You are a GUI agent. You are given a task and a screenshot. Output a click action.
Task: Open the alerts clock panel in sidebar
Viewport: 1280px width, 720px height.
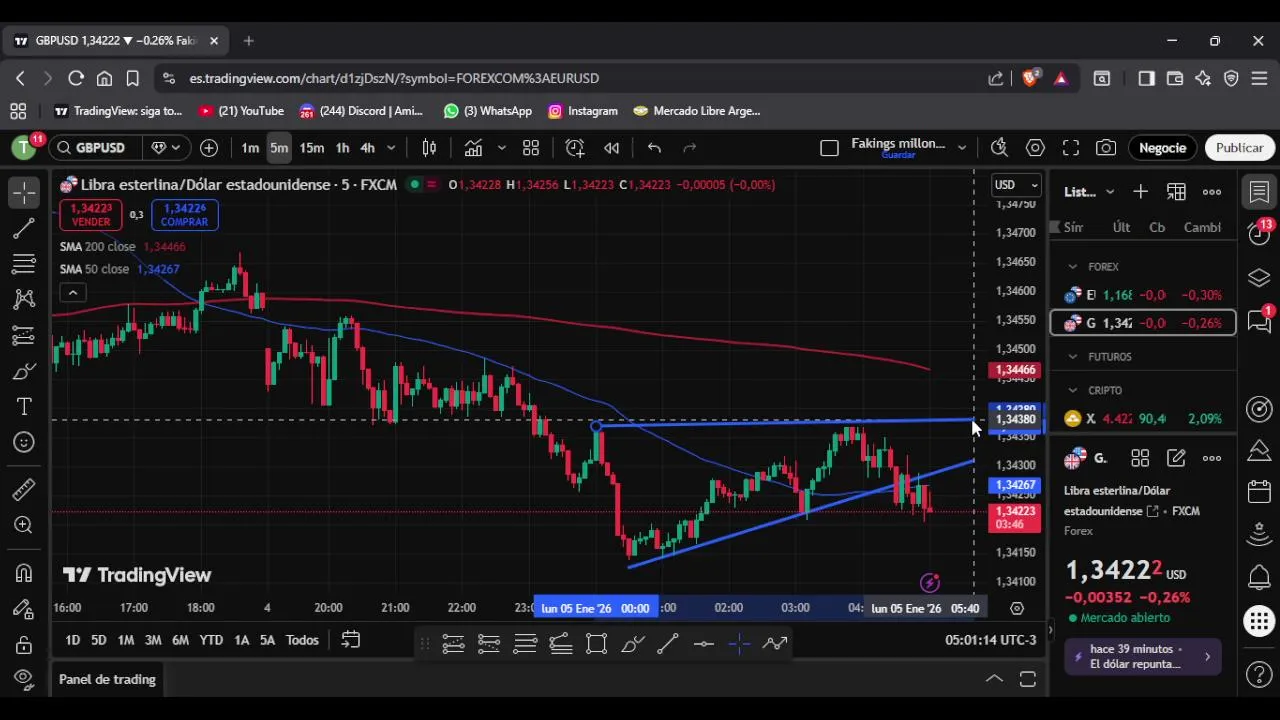[x=1259, y=233]
